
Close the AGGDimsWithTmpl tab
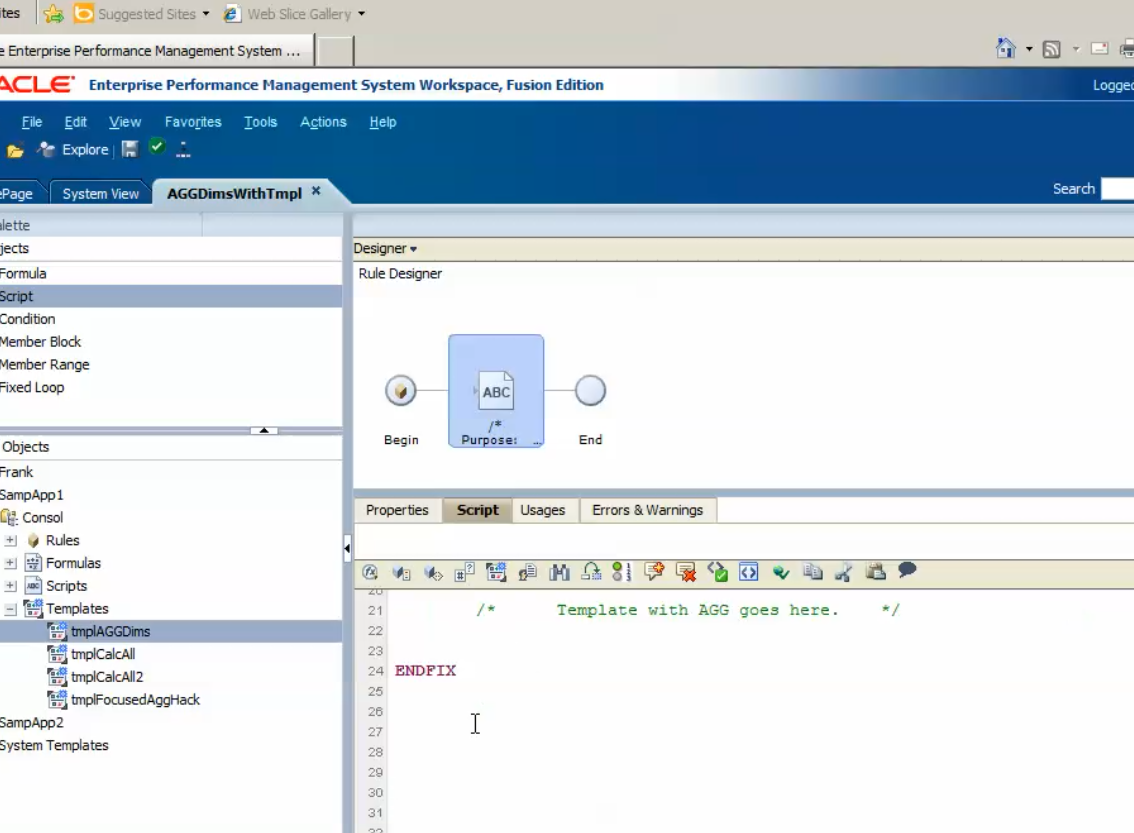(x=316, y=191)
